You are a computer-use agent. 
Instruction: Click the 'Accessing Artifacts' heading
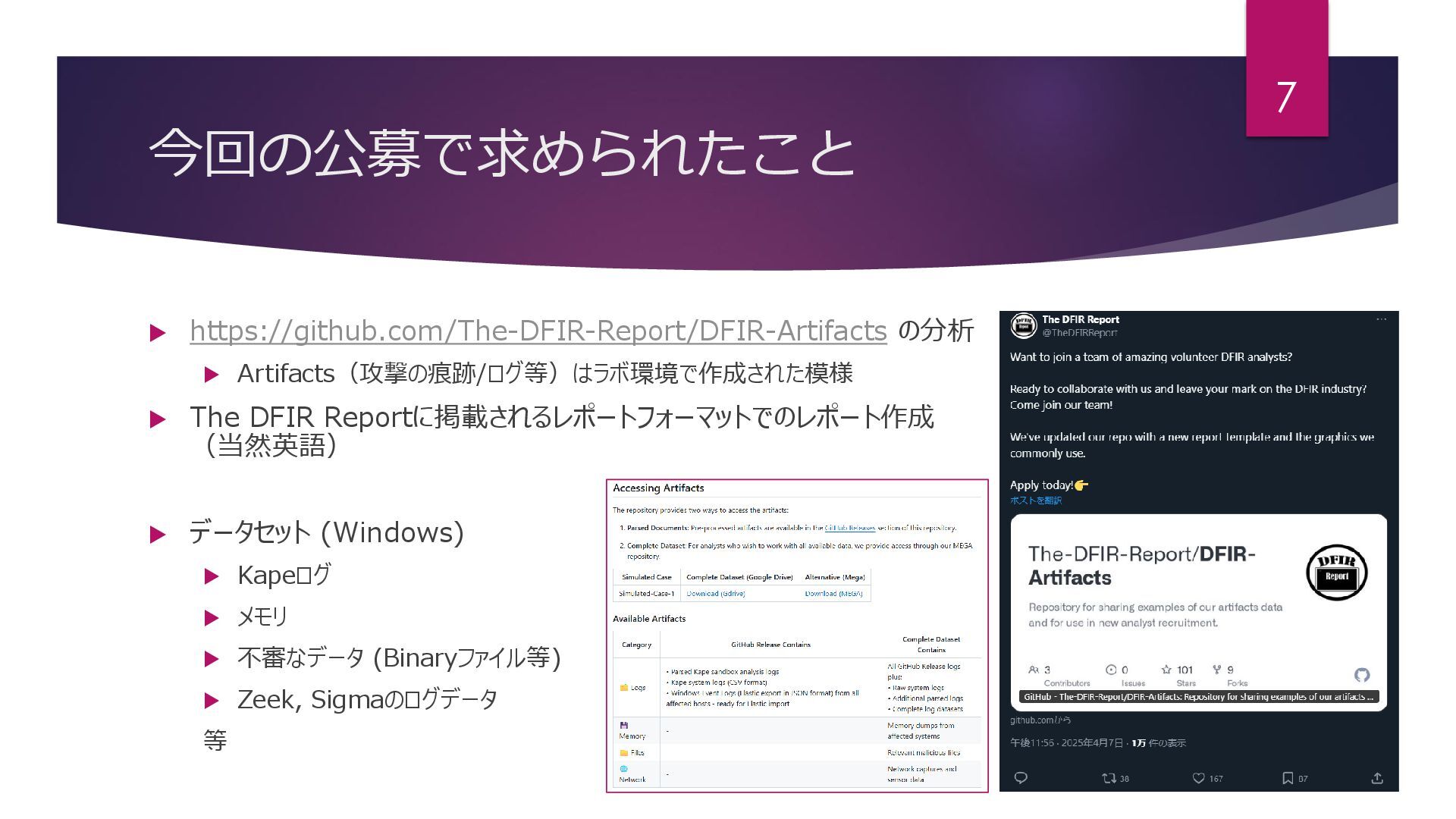pyautogui.click(x=658, y=488)
